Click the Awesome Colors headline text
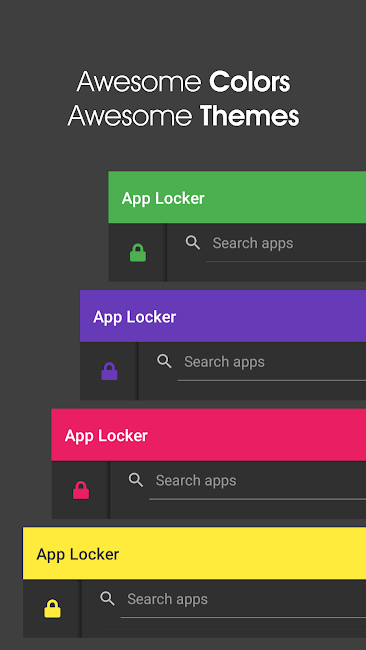 (x=184, y=82)
